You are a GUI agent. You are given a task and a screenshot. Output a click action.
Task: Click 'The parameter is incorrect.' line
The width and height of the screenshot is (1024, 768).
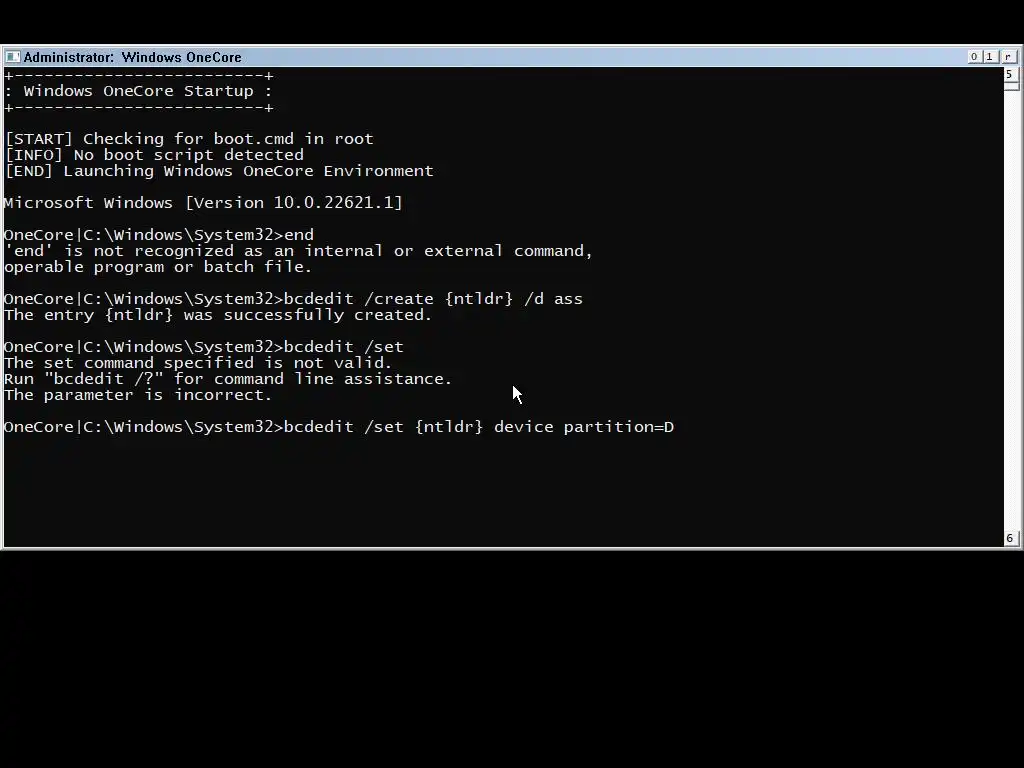(138, 395)
